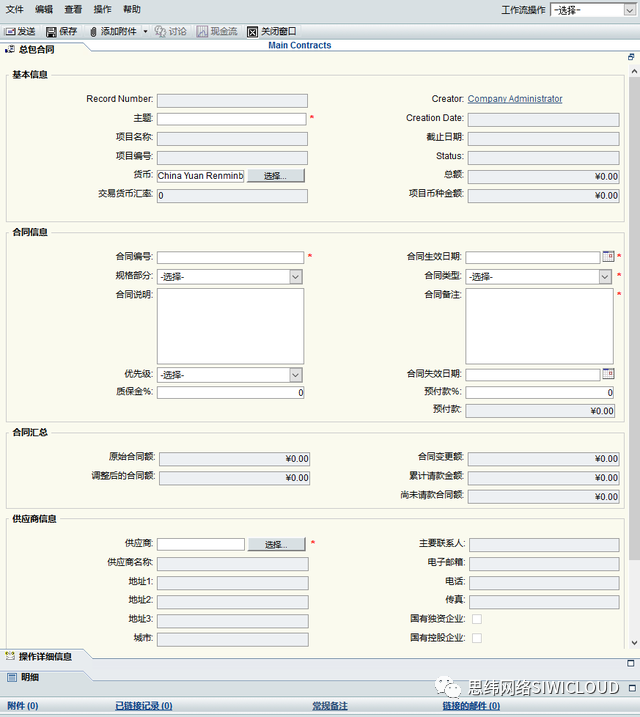Click the 合同编号 input field

pos(230,257)
